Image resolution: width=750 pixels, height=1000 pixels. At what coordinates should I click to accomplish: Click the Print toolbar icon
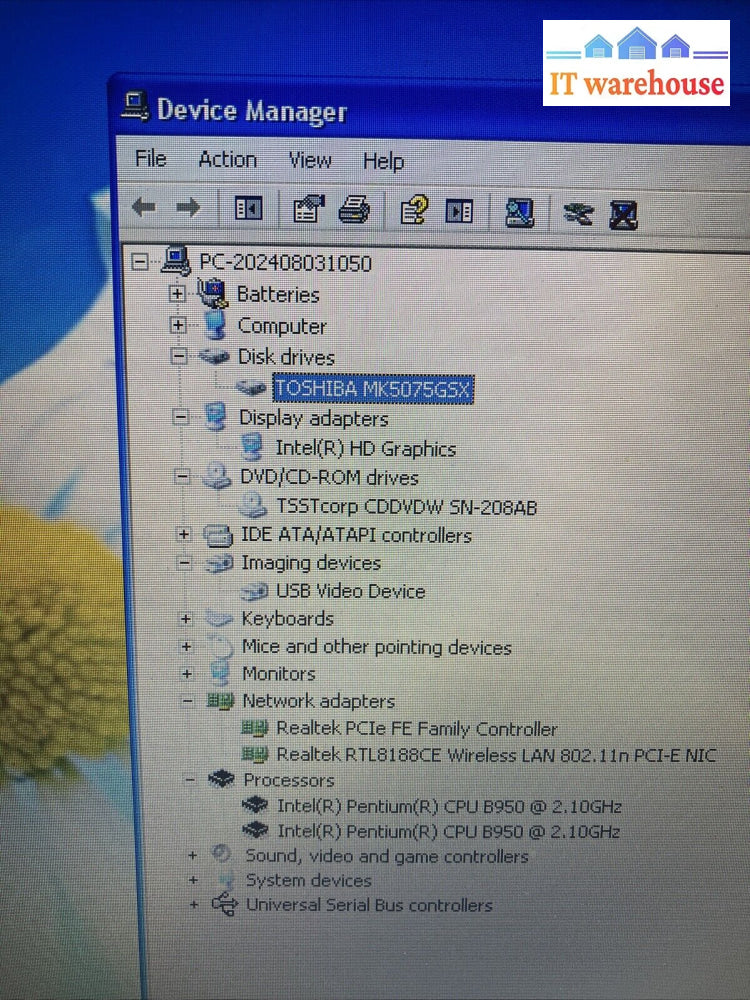[x=354, y=210]
